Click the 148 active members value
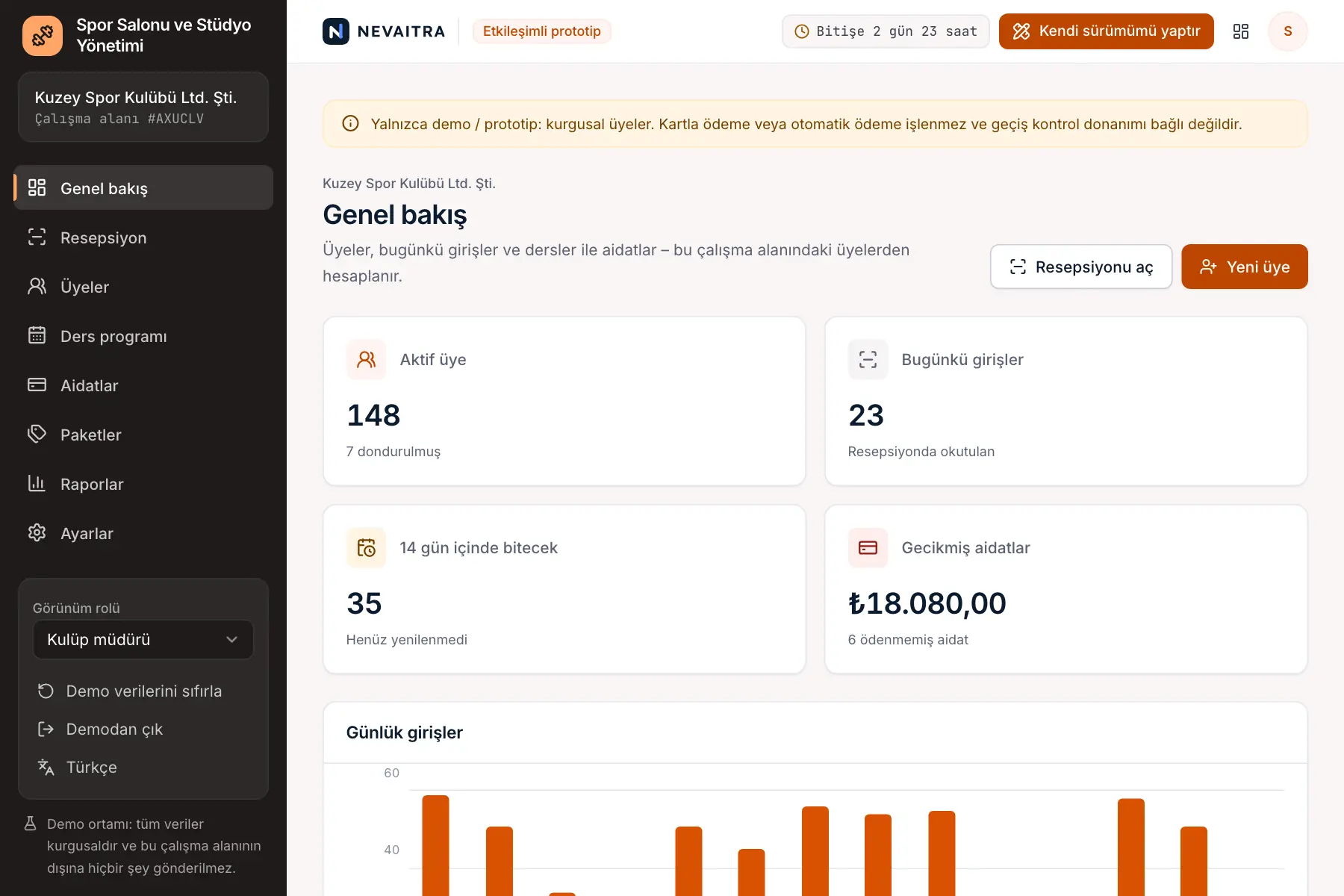Screen dimensions: 1344x896 (373, 415)
